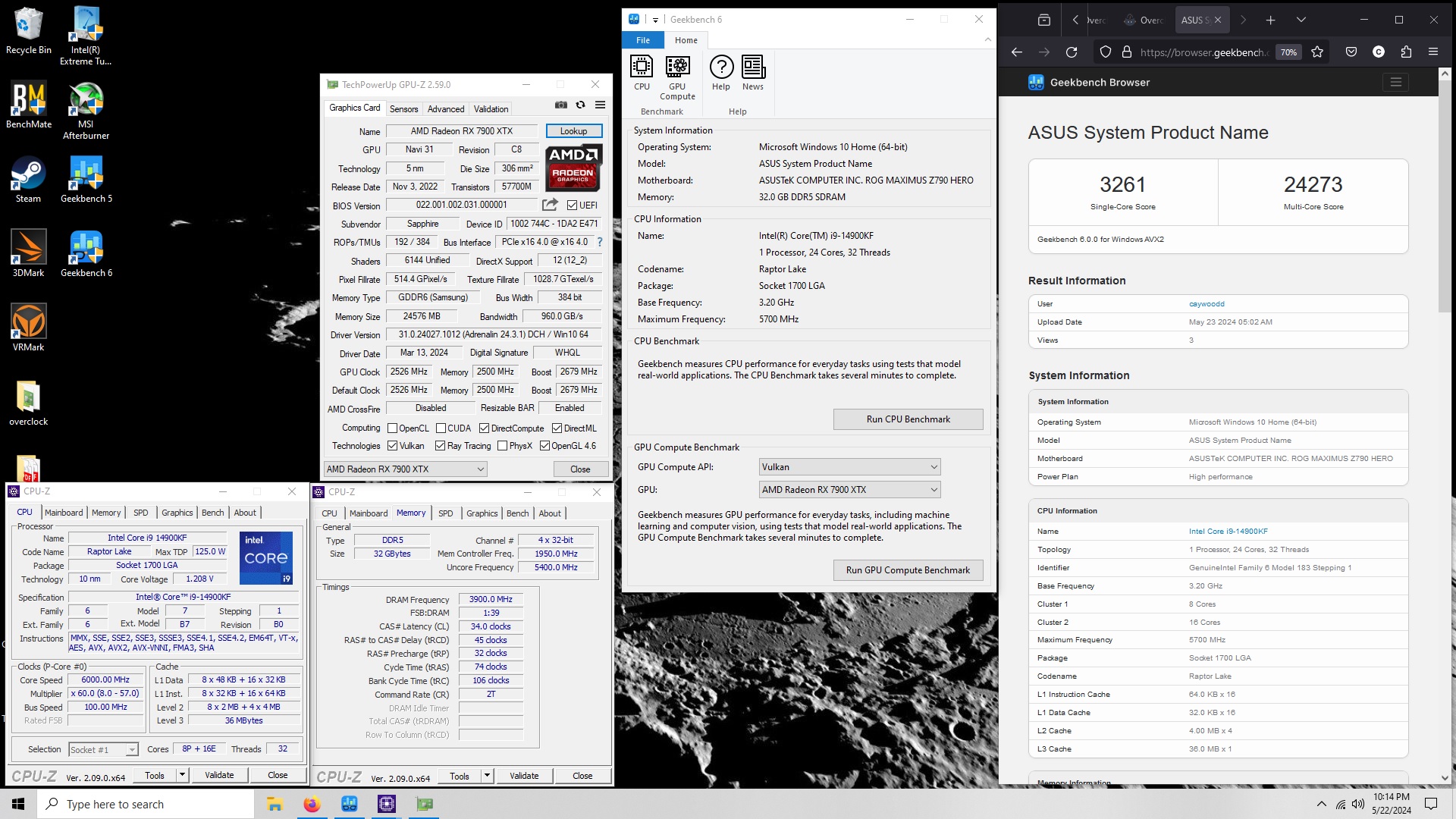Image resolution: width=1456 pixels, height=819 pixels.
Task: Toggle OpenCL checkbox in GPU-Z
Action: 393,428
